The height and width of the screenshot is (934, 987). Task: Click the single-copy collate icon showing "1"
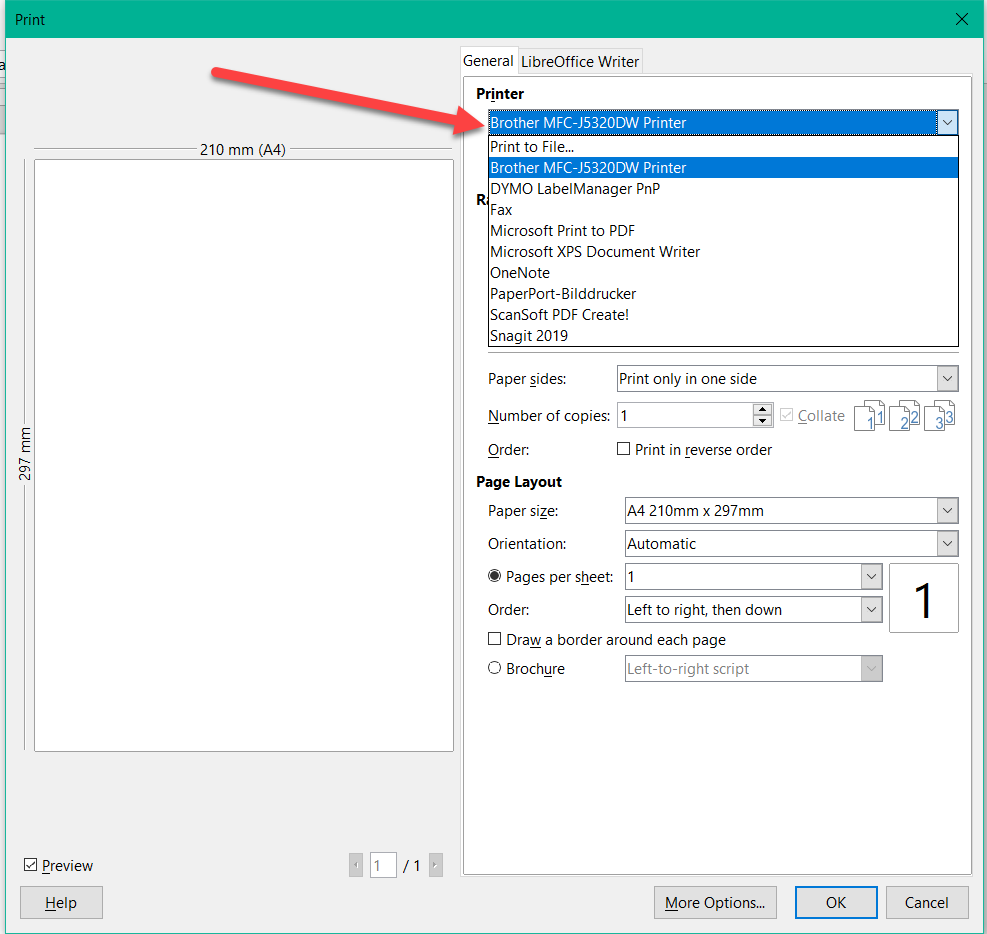(869, 415)
